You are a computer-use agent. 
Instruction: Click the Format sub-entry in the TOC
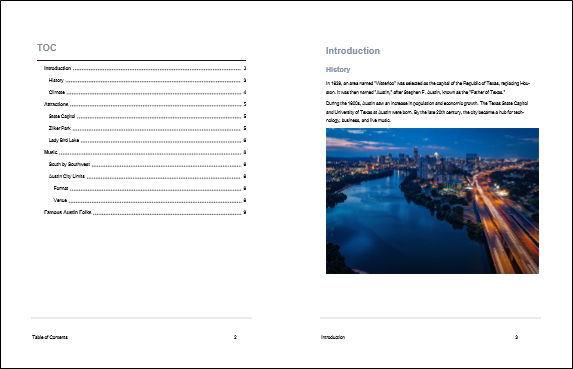(149, 188)
